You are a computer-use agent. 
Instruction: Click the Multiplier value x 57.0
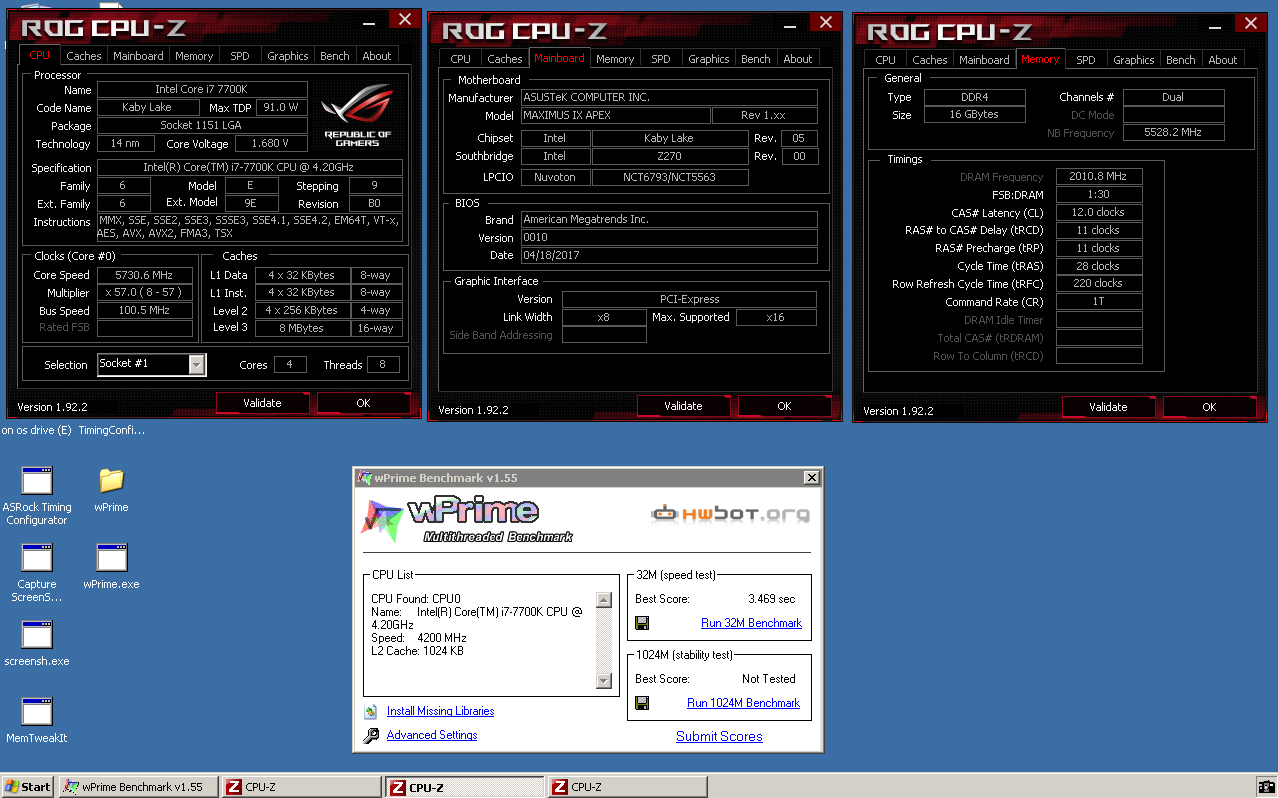coord(145,293)
